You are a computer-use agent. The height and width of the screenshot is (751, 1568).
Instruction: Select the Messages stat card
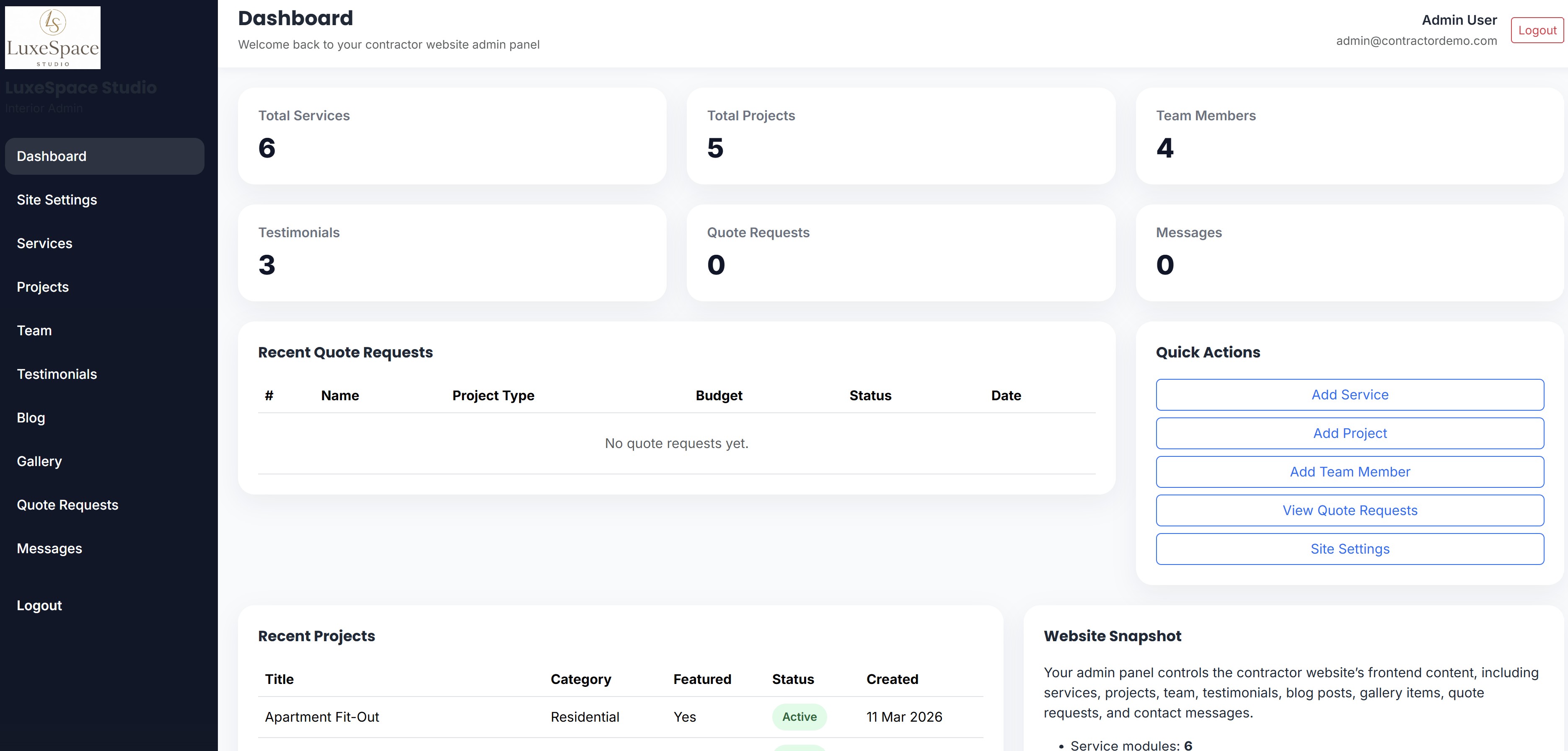pyautogui.click(x=1350, y=253)
